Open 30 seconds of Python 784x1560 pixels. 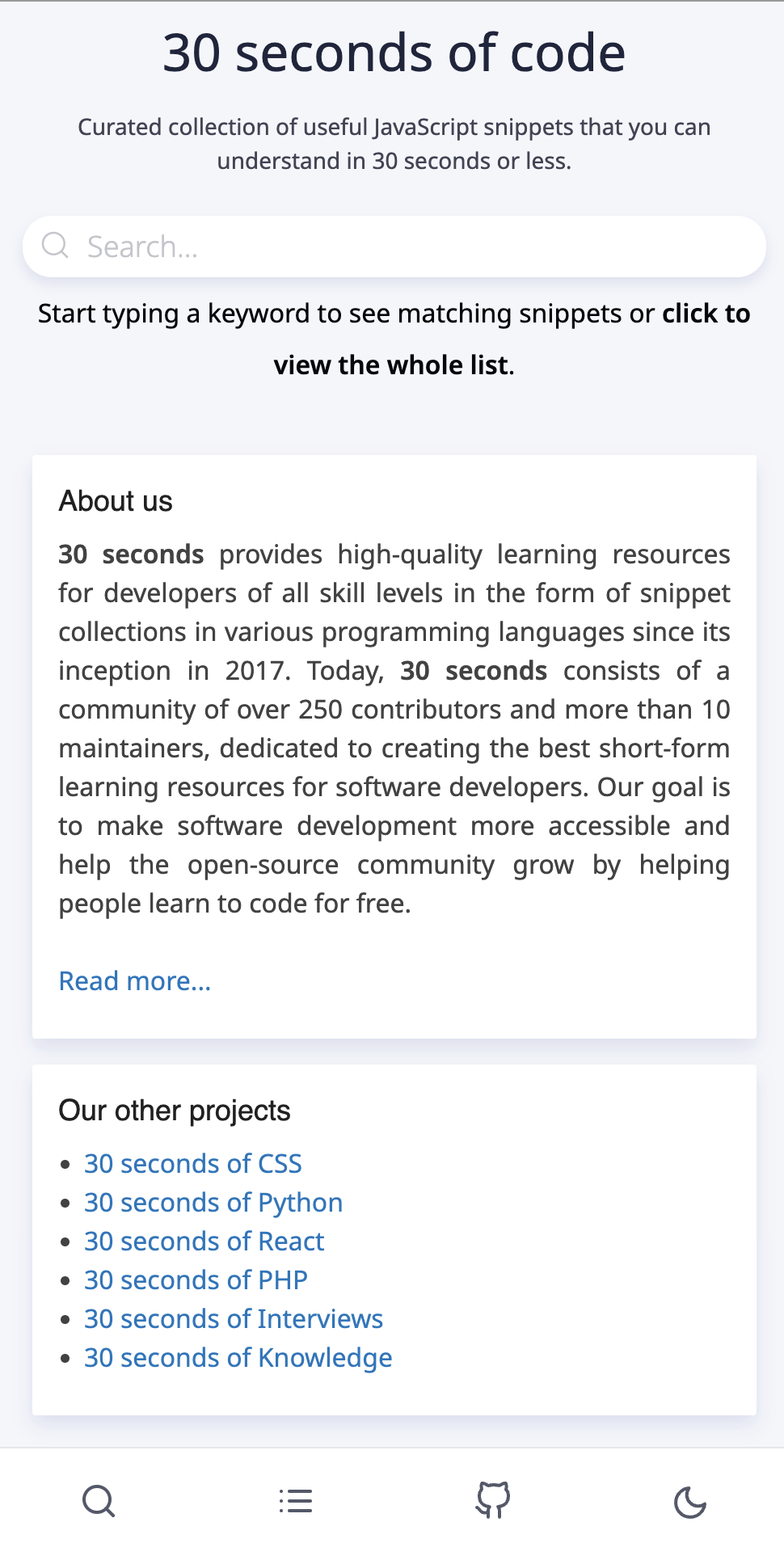click(213, 1202)
